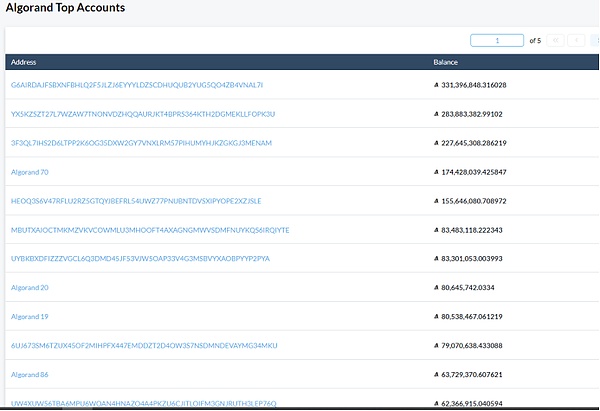The width and height of the screenshot is (600, 411).
Task: Click the previous page arrow button
Action: point(576,40)
